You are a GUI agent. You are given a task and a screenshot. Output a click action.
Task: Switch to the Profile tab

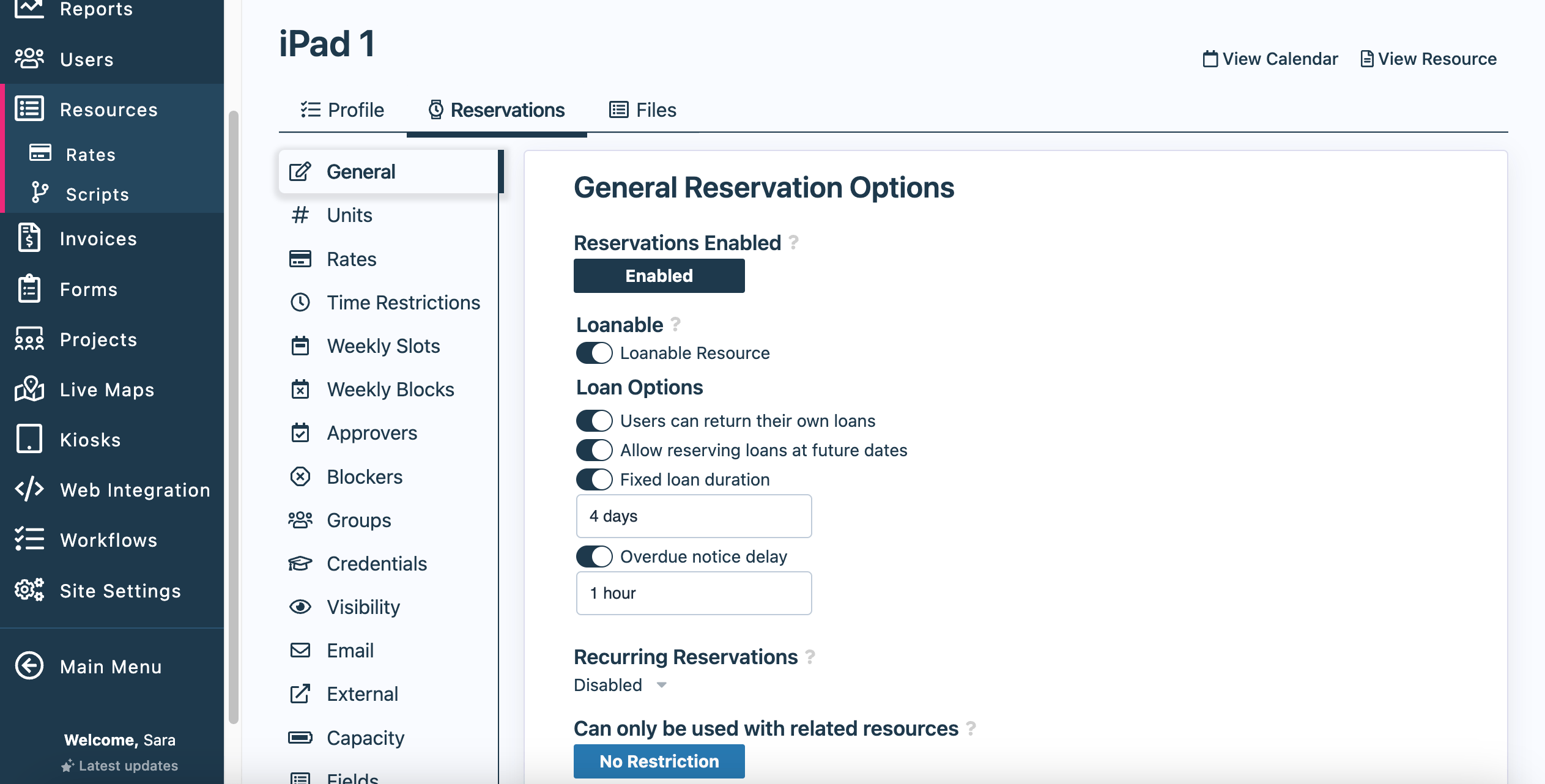click(343, 110)
